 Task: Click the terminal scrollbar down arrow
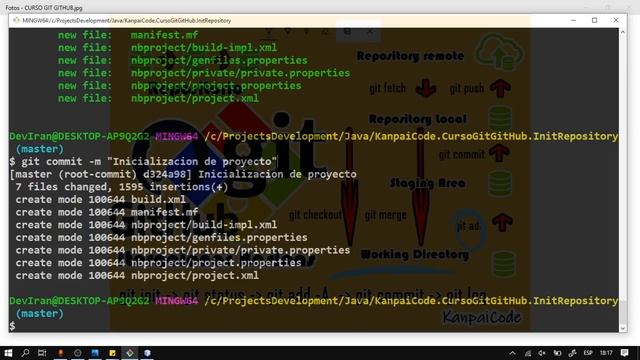623,328
